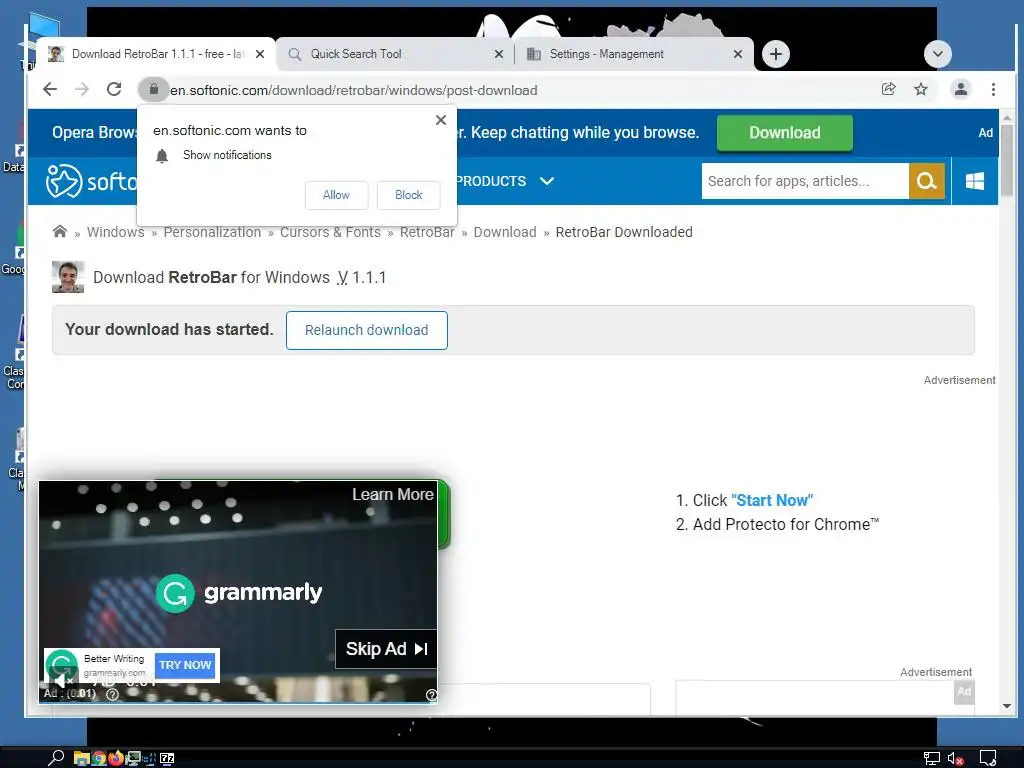Open the Chrome three-dot menu
Screen dimensions: 1024x768
point(993,89)
